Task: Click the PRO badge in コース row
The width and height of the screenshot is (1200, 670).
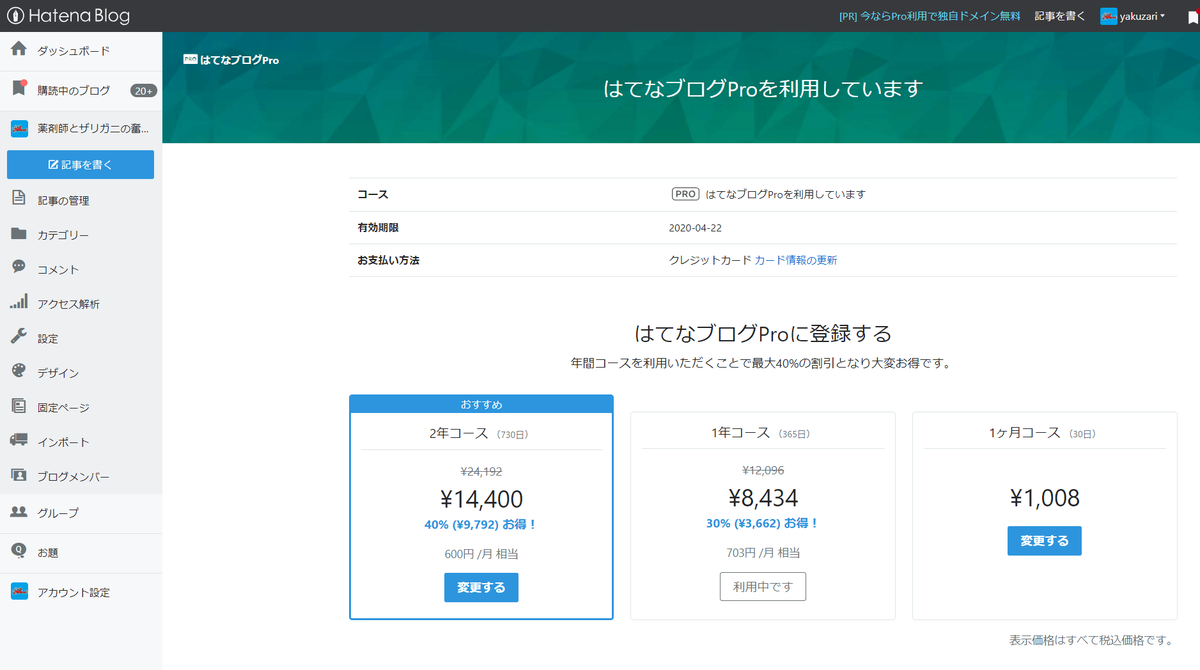Action: (x=685, y=194)
